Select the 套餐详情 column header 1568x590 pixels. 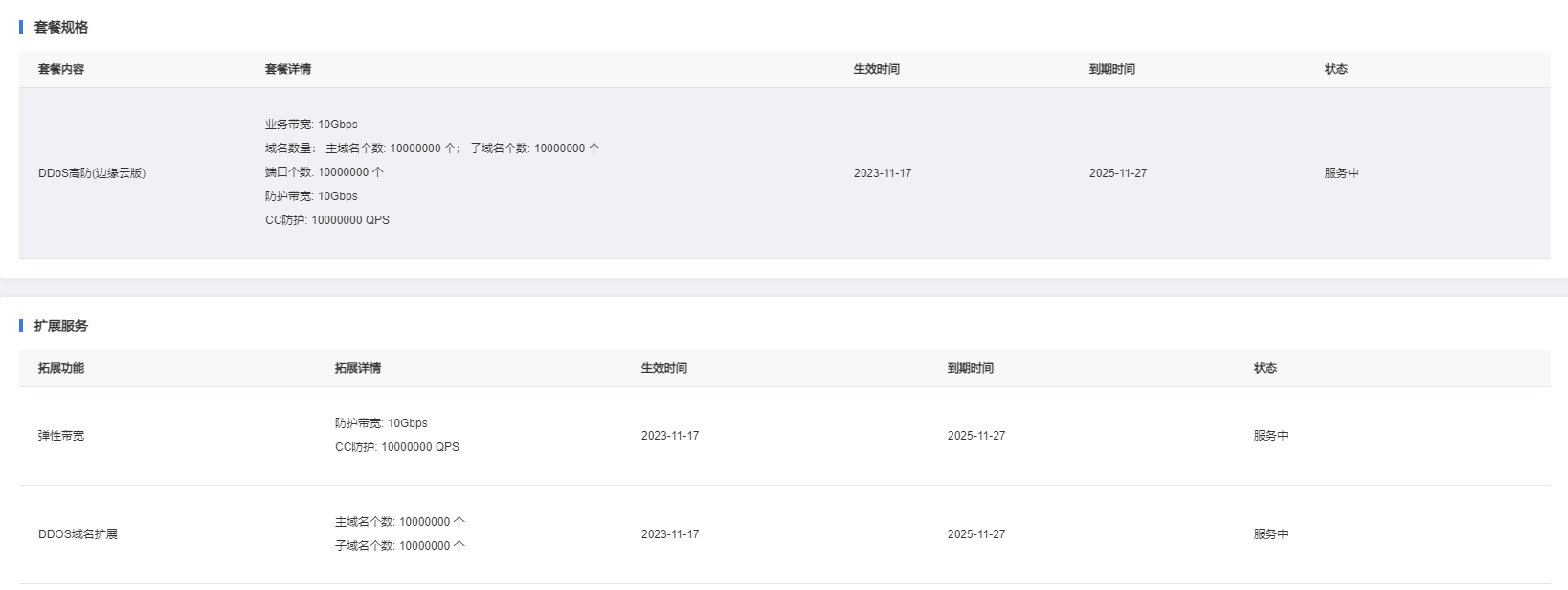pyautogui.click(x=288, y=69)
